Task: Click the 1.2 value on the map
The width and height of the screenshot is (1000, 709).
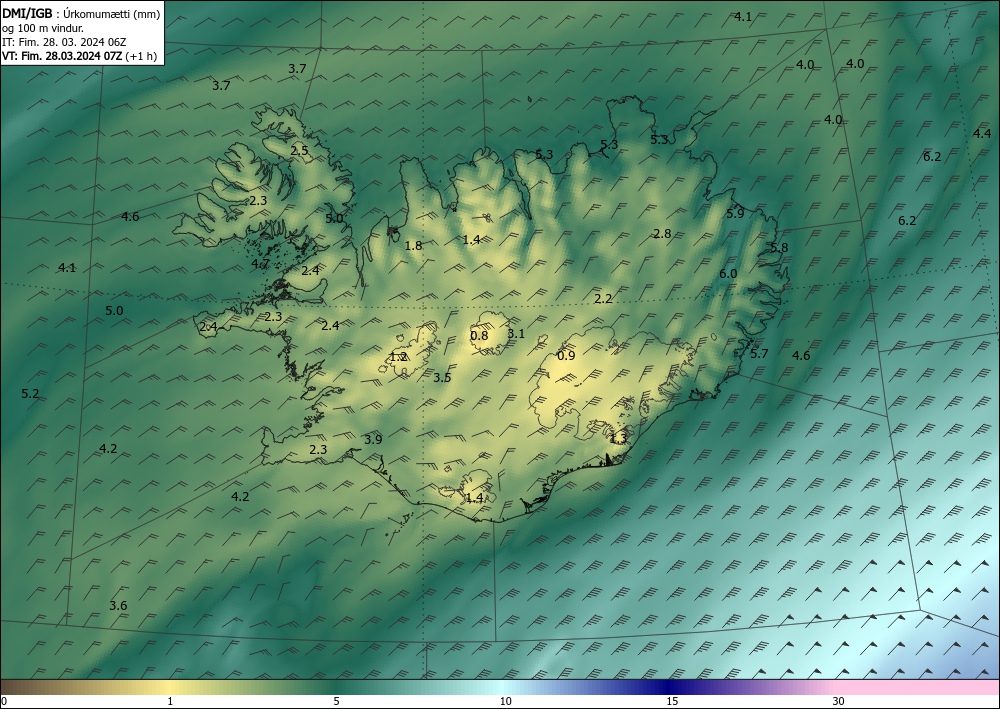Action: [x=399, y=357]
